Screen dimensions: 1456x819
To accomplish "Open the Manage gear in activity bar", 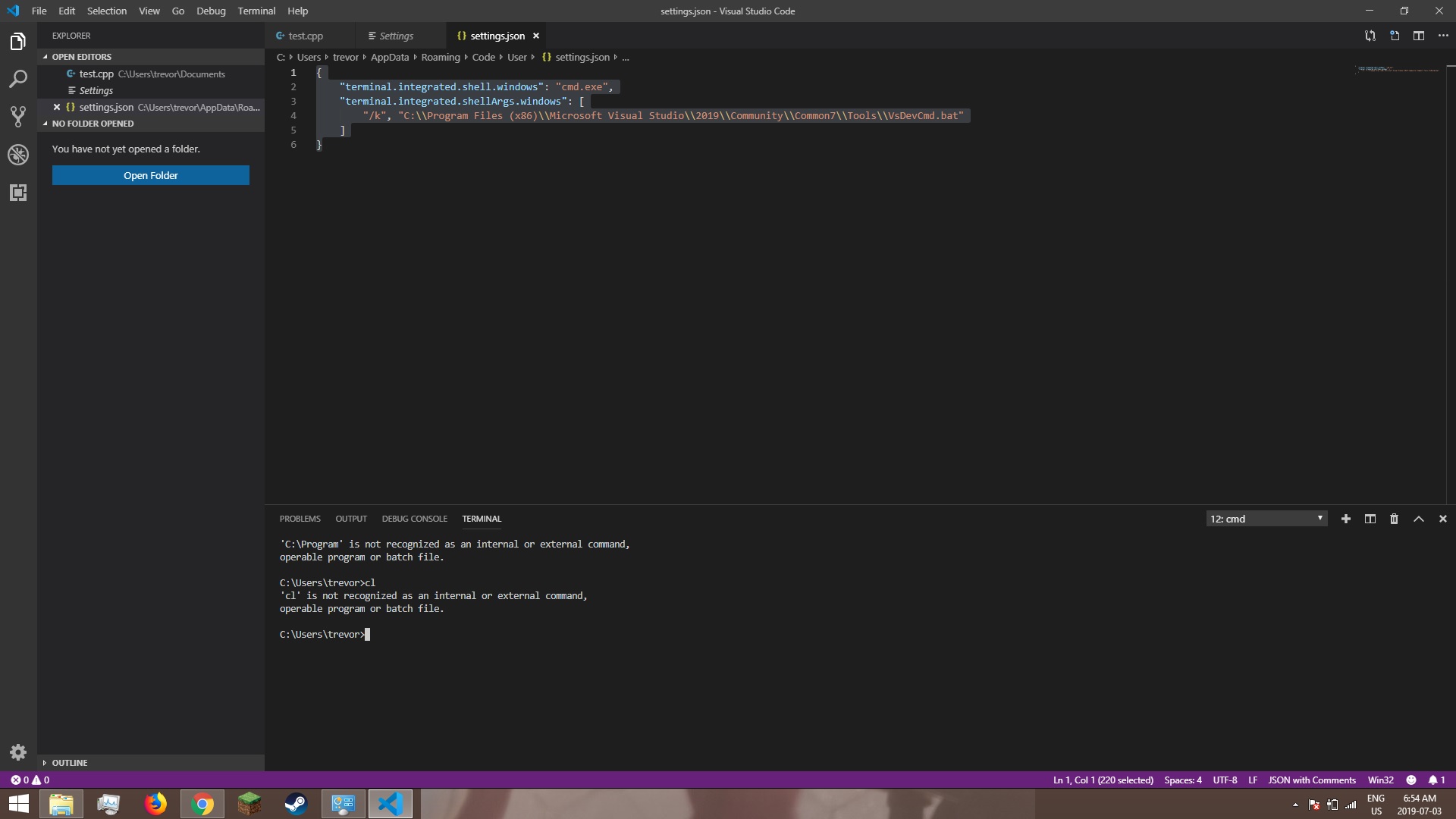I will (17, 752).
